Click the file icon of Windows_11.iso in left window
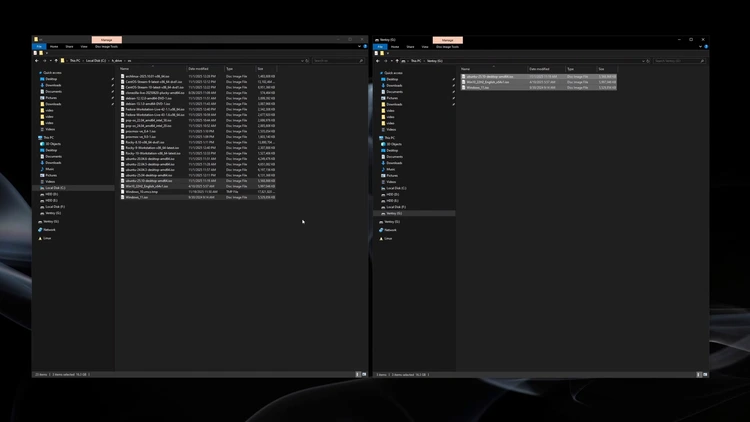Viewport: 750px width, 422px height. 122,197
